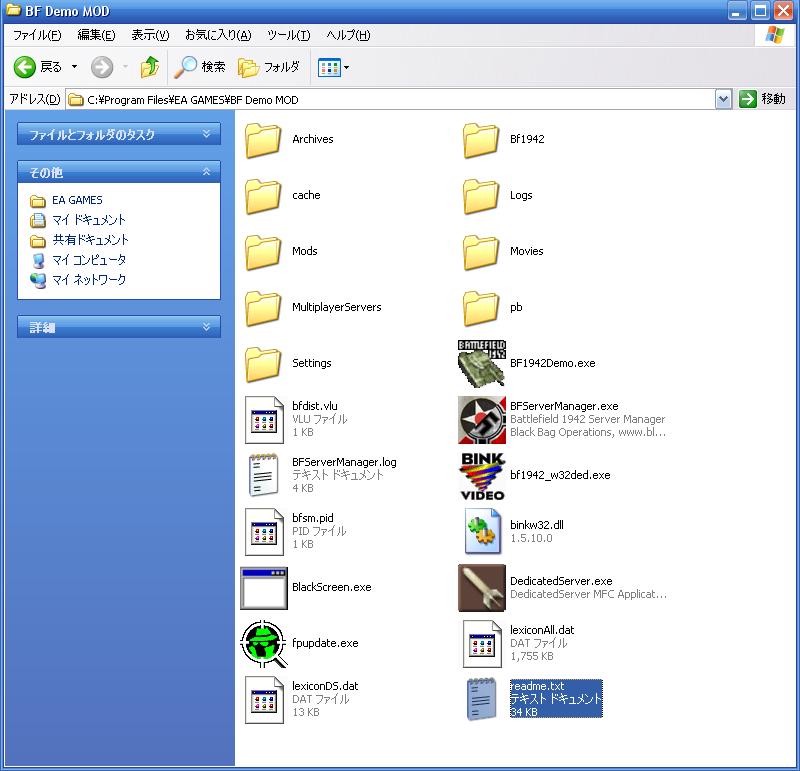Image resolution: width=800 pixels, height=771 pixels.
Task: Click the "VLU ファイル" type text
Action: click(319, 419)
